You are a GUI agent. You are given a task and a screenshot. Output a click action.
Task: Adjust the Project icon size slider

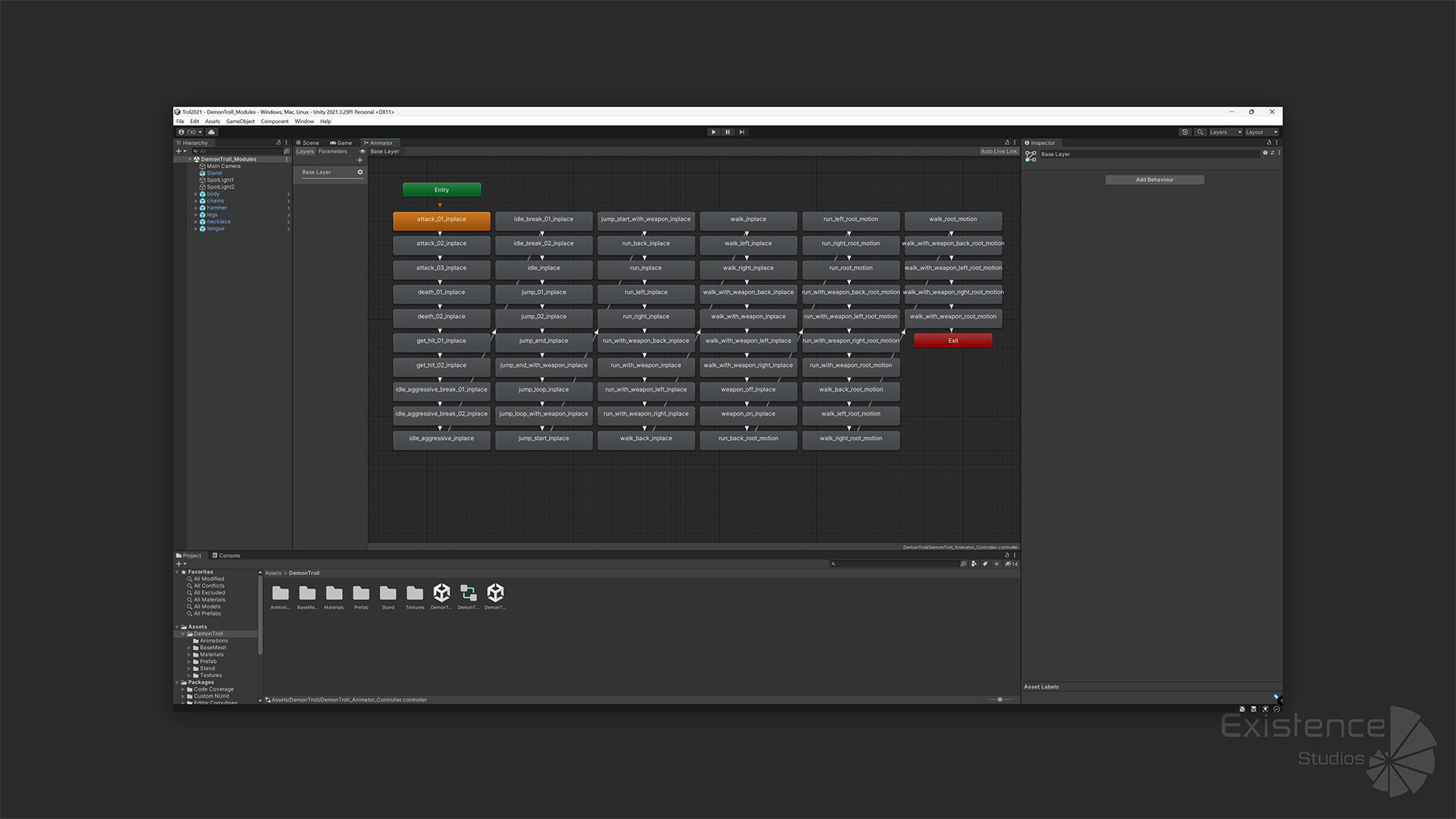coord(1000,700)
